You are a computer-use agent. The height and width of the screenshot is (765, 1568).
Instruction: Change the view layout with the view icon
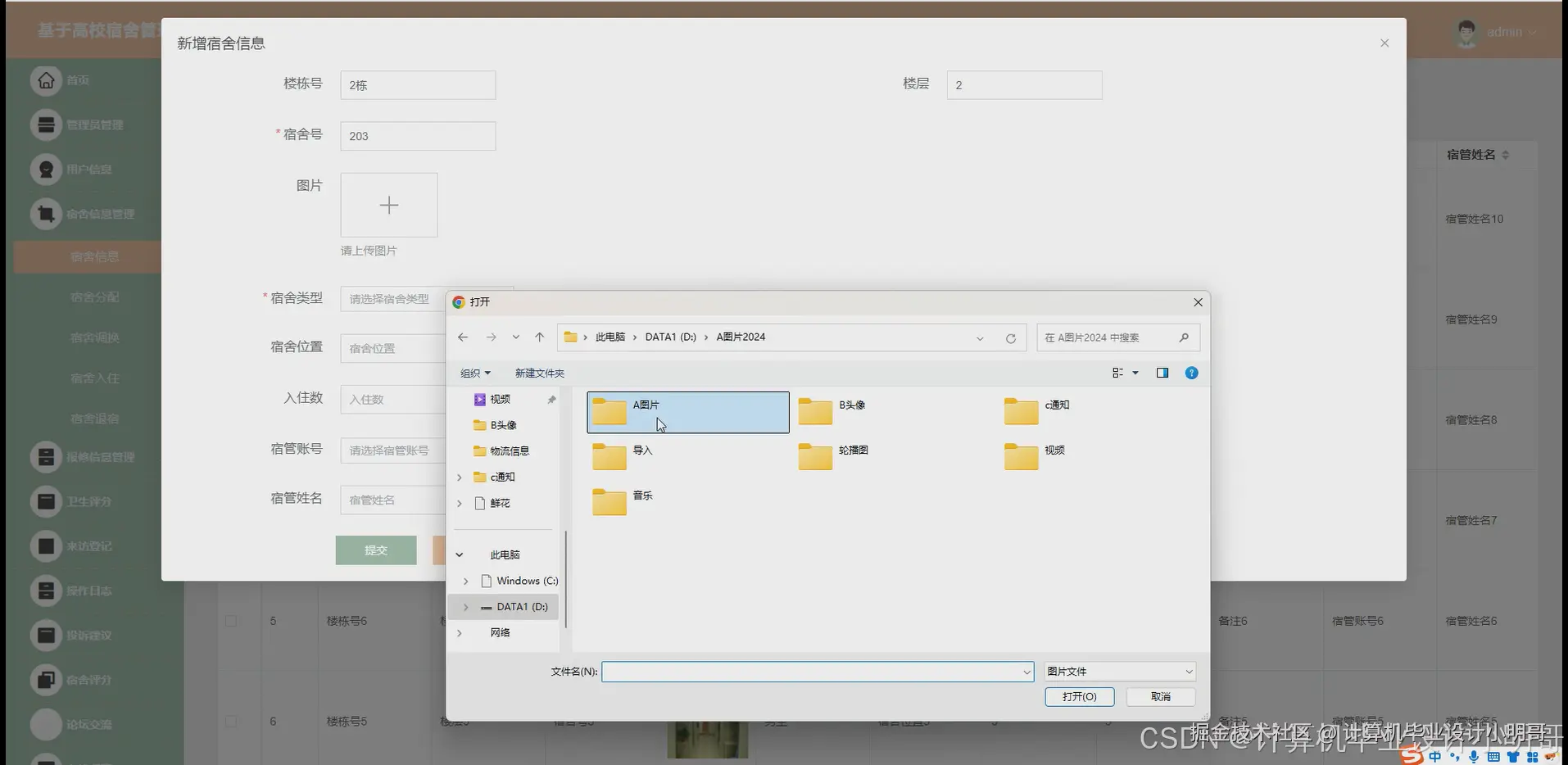1117,373
